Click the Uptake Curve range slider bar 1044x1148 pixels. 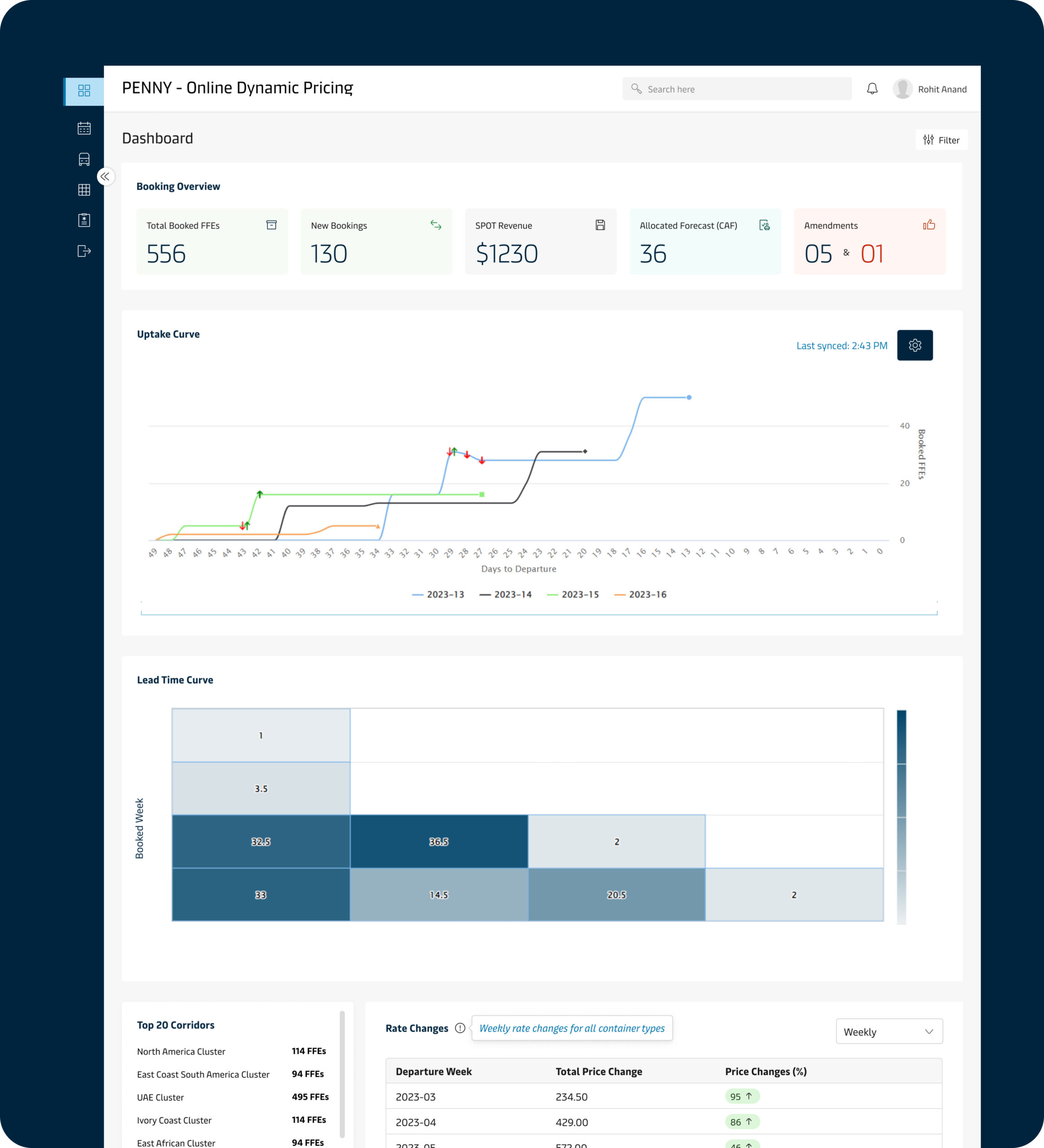538,614
